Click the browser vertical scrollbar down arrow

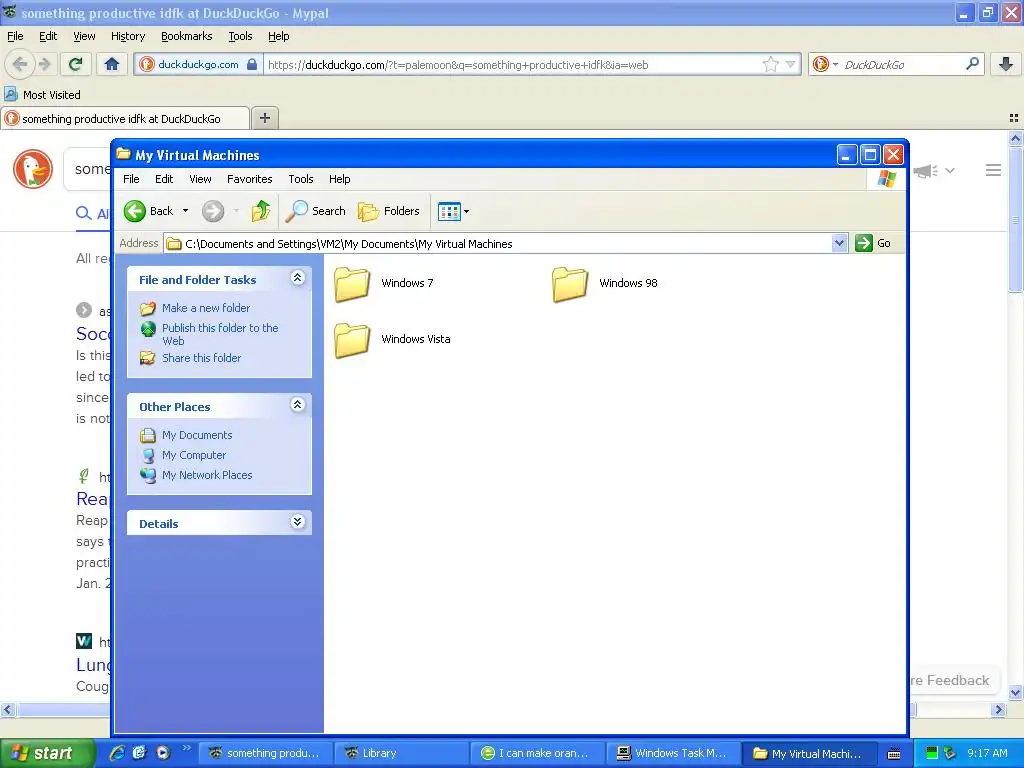(1016, 692)
